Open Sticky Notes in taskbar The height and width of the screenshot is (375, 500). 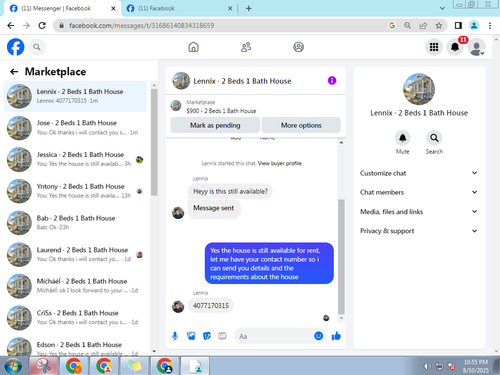135,366
